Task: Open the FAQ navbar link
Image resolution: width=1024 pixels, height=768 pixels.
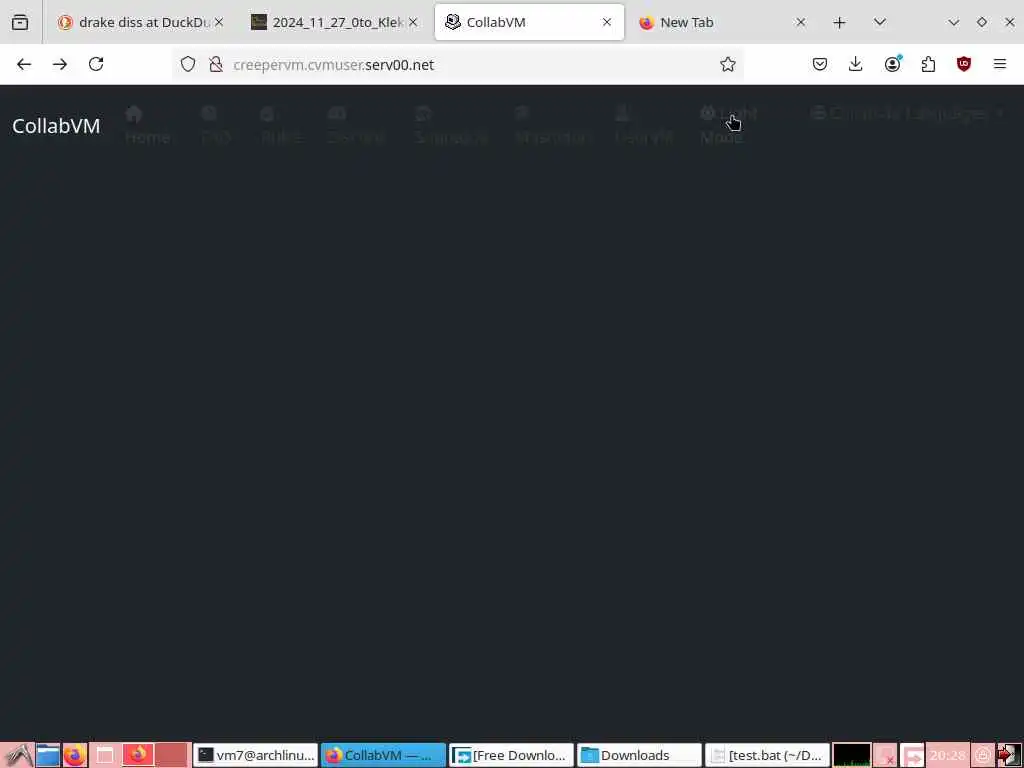Action: pos(216,125)
